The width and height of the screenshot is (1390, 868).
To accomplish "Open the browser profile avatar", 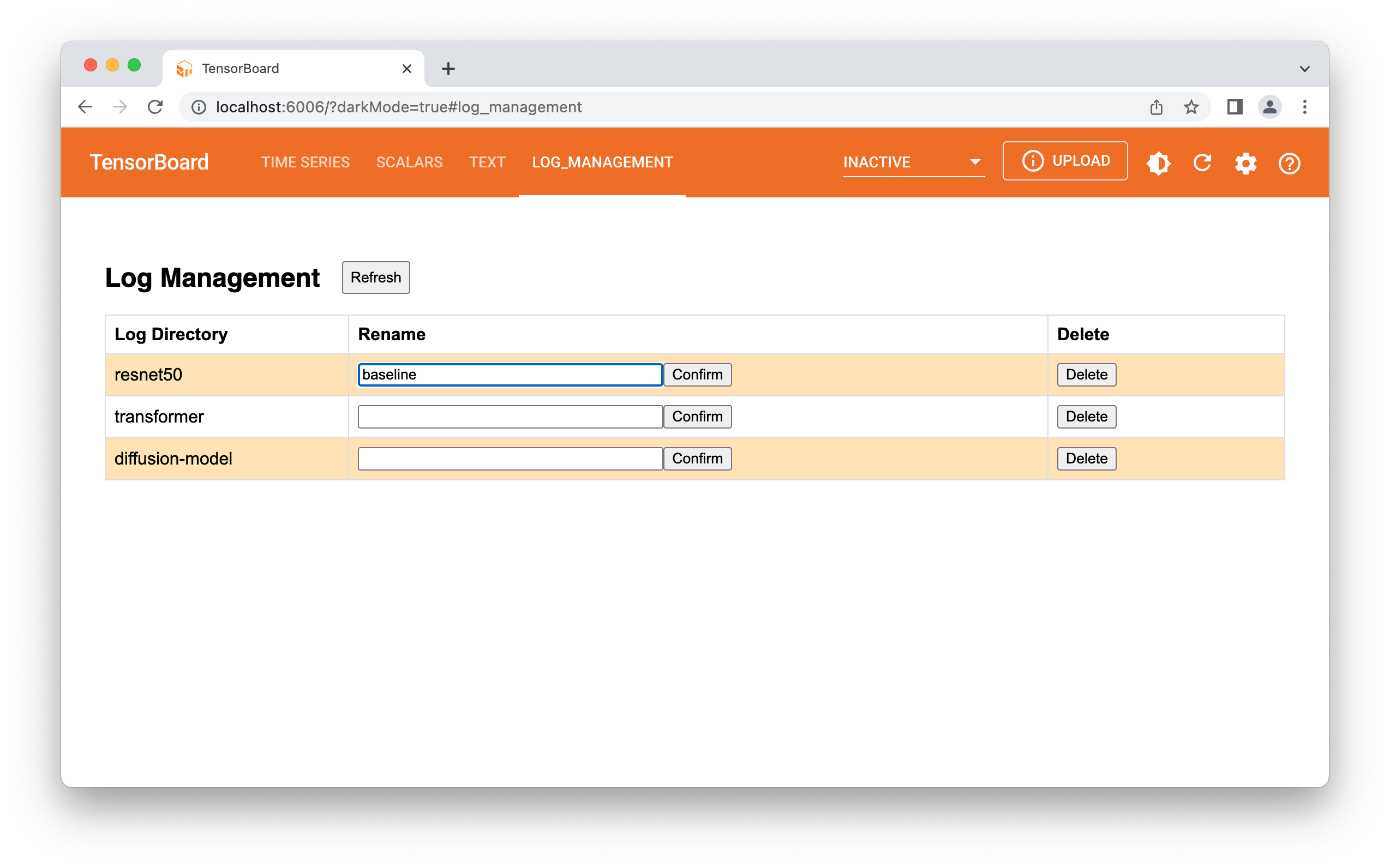I will pyautogui.click(x=1269, y=107).
